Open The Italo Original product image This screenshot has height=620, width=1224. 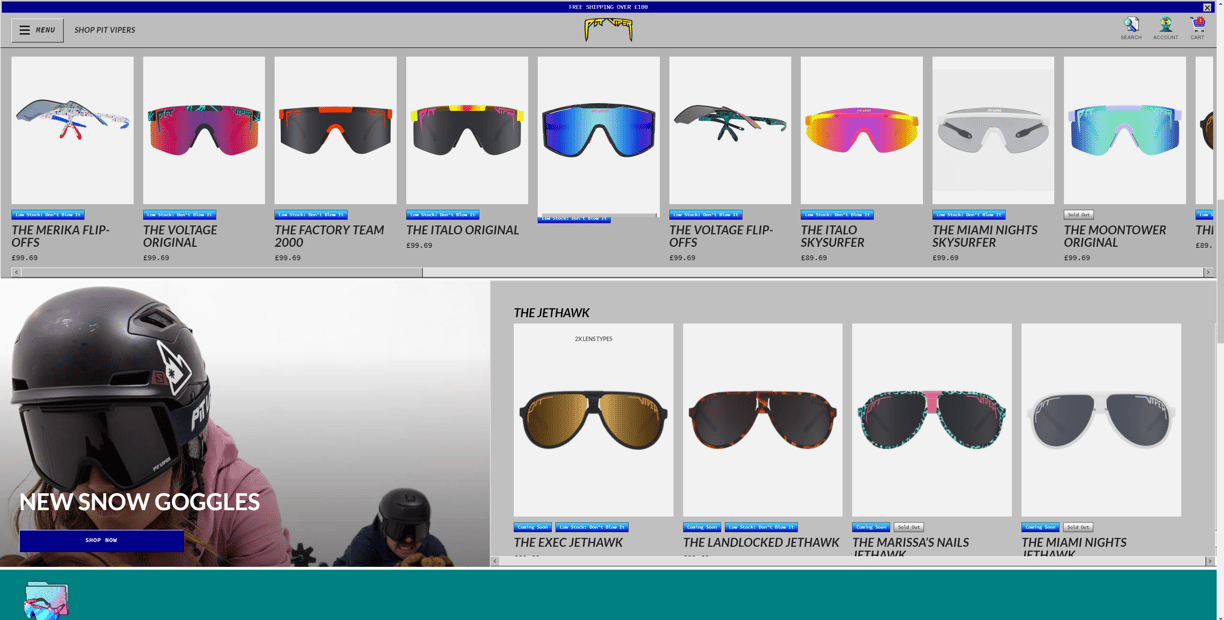pyautogui.click(x=467, y=130)
